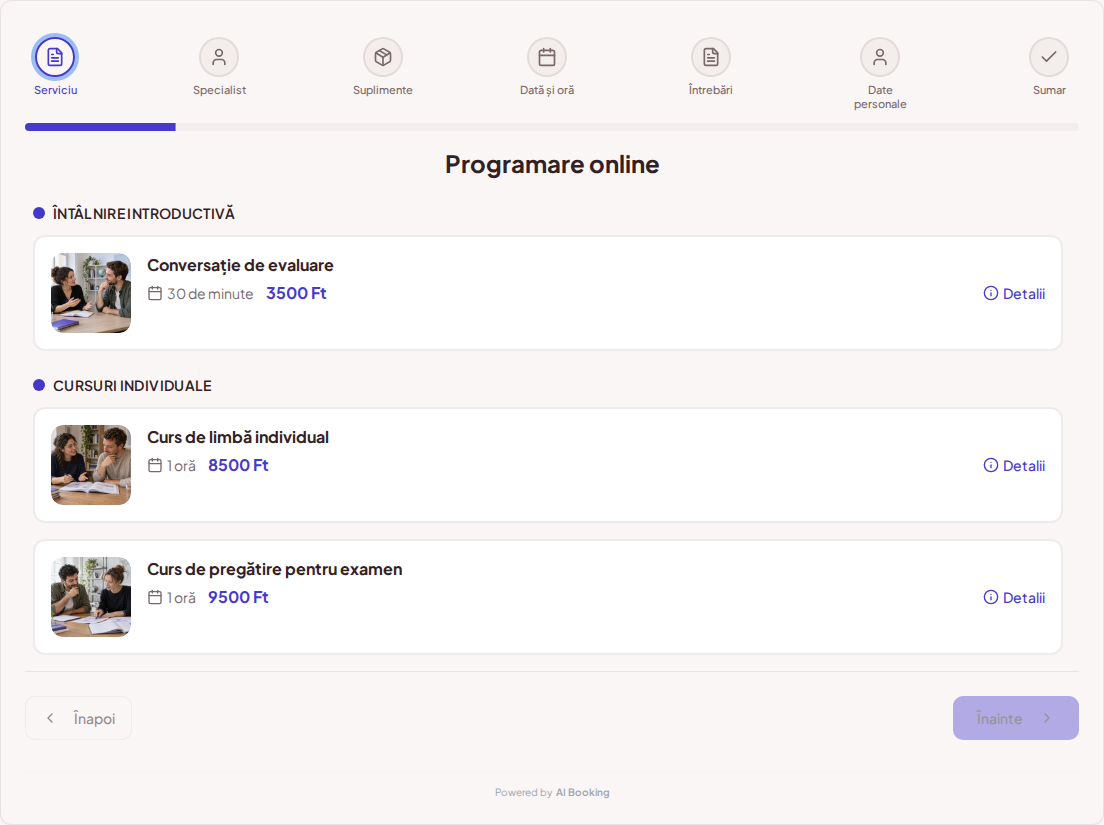This screenshot has height=825, width=1104.
Task: Click info icon for Conversație de evaluare
Action: [x=991, y=294]
